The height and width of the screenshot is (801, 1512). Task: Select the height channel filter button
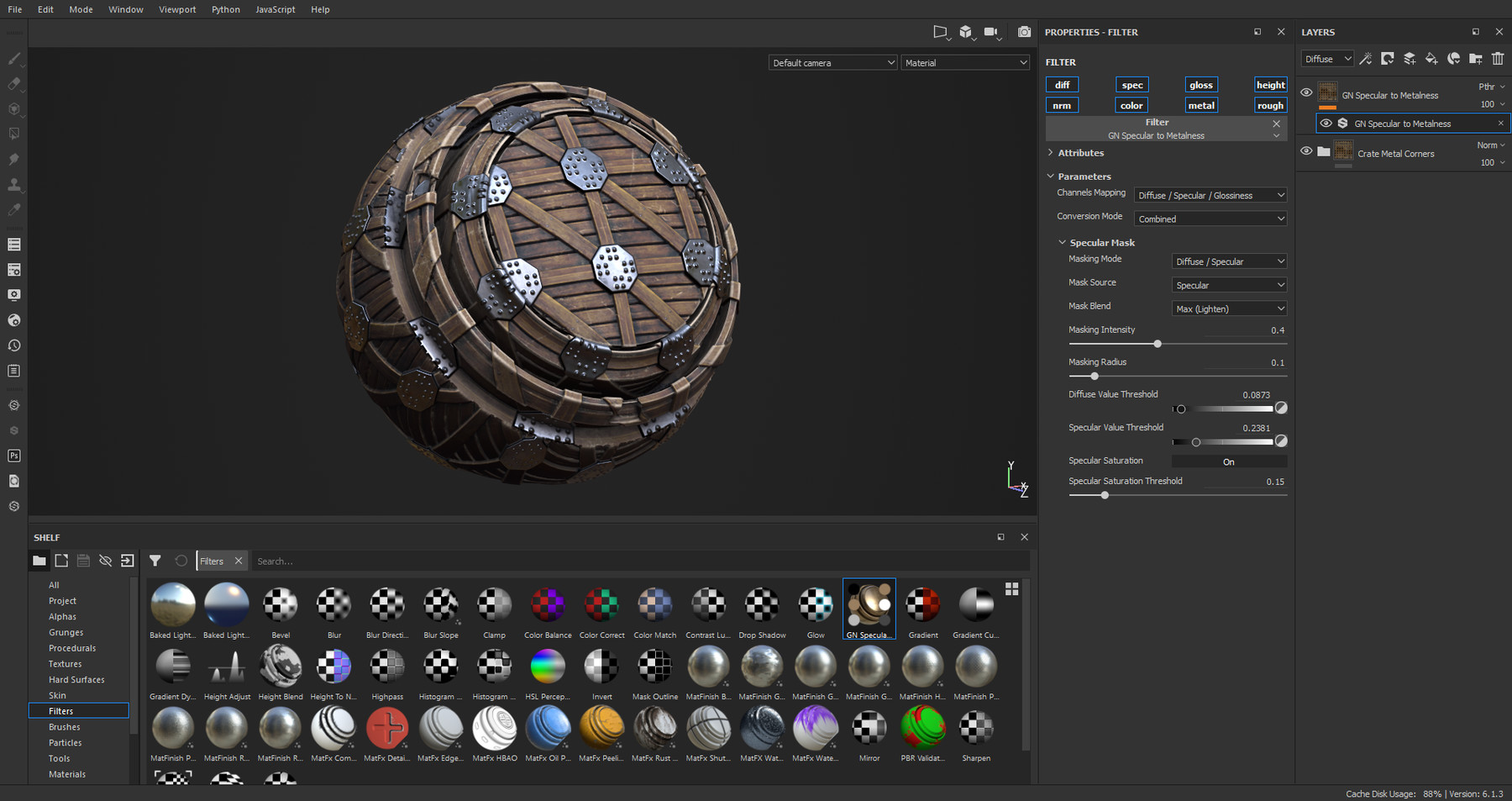coord(1271,84)
